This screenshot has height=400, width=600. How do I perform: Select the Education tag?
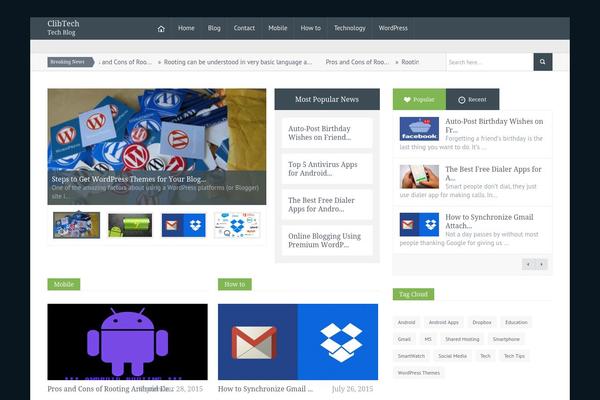516,322
